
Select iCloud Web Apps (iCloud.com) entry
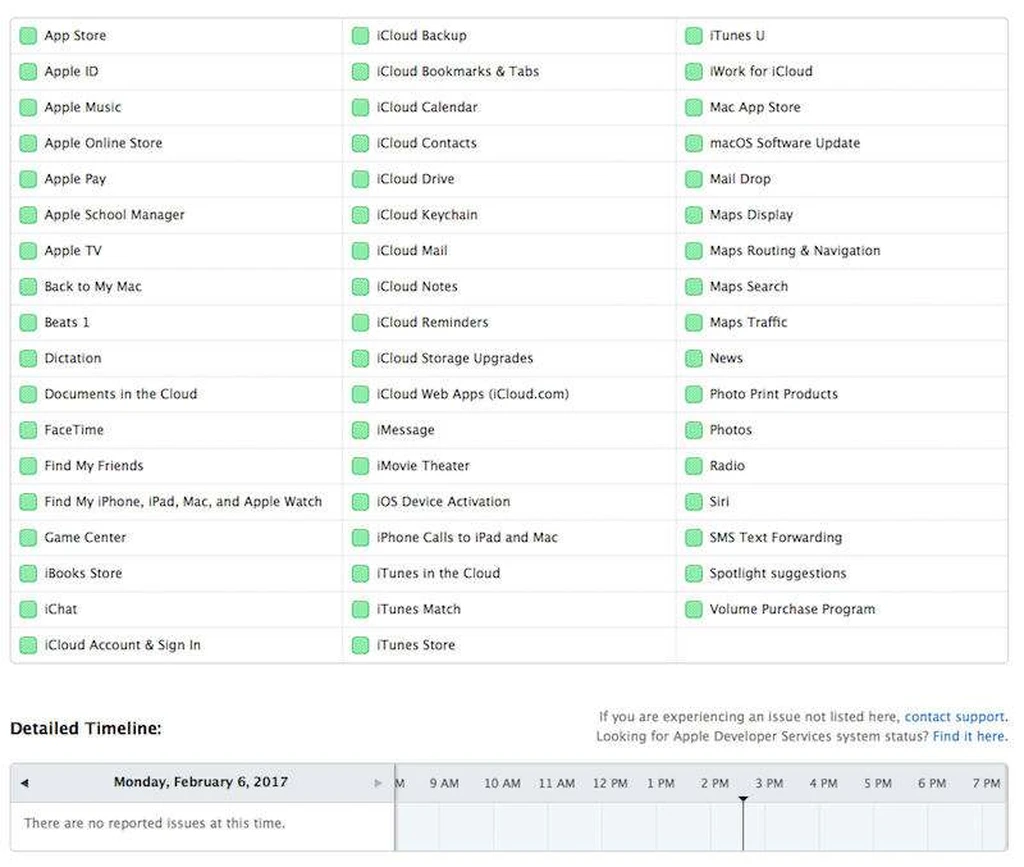(x=473, y=394)
